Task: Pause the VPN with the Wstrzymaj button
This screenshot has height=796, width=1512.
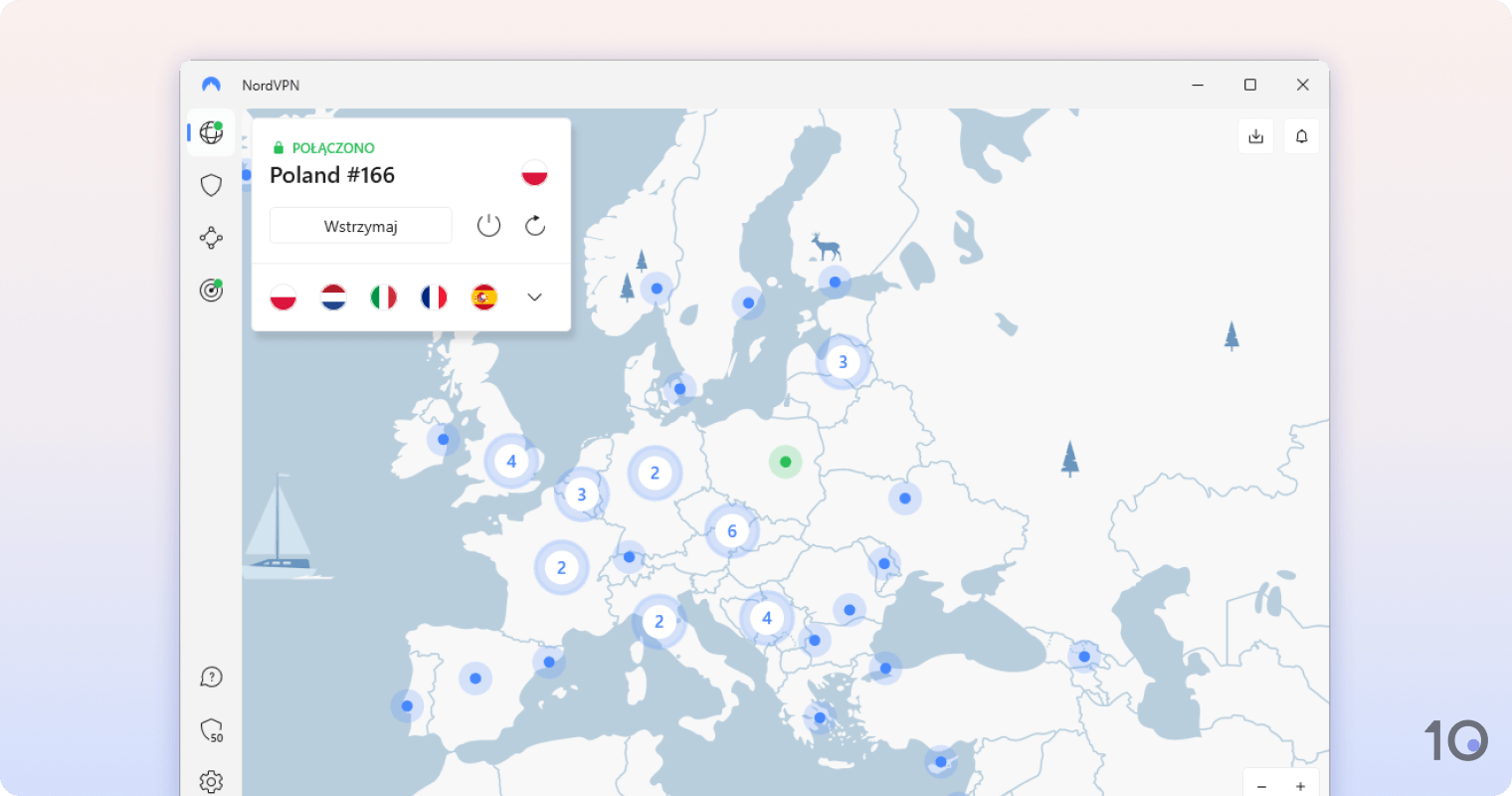Action: pyautogui.click(x=360, y=225)
